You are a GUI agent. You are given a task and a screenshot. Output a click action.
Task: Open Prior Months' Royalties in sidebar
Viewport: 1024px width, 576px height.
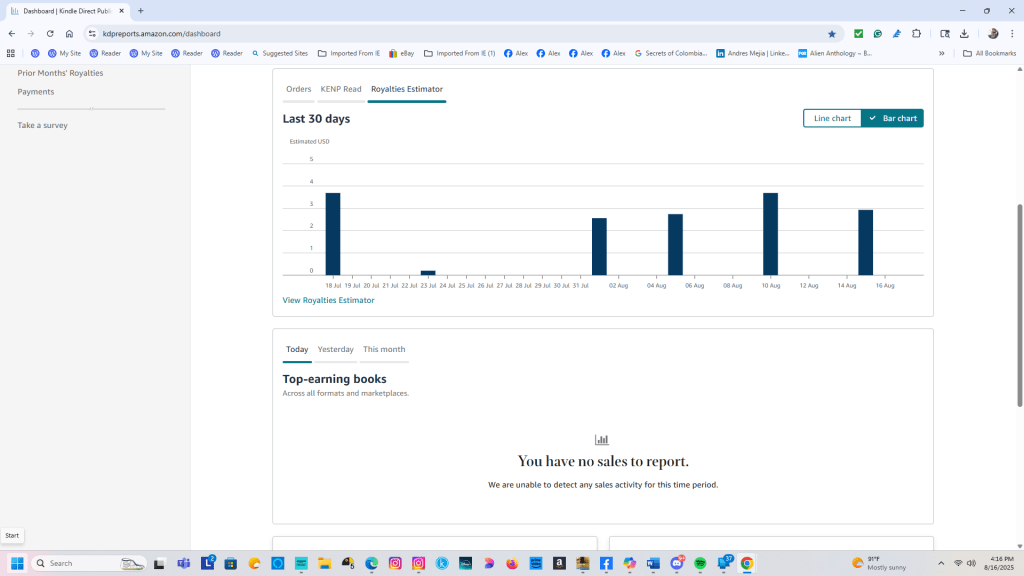tap(60, 73)
